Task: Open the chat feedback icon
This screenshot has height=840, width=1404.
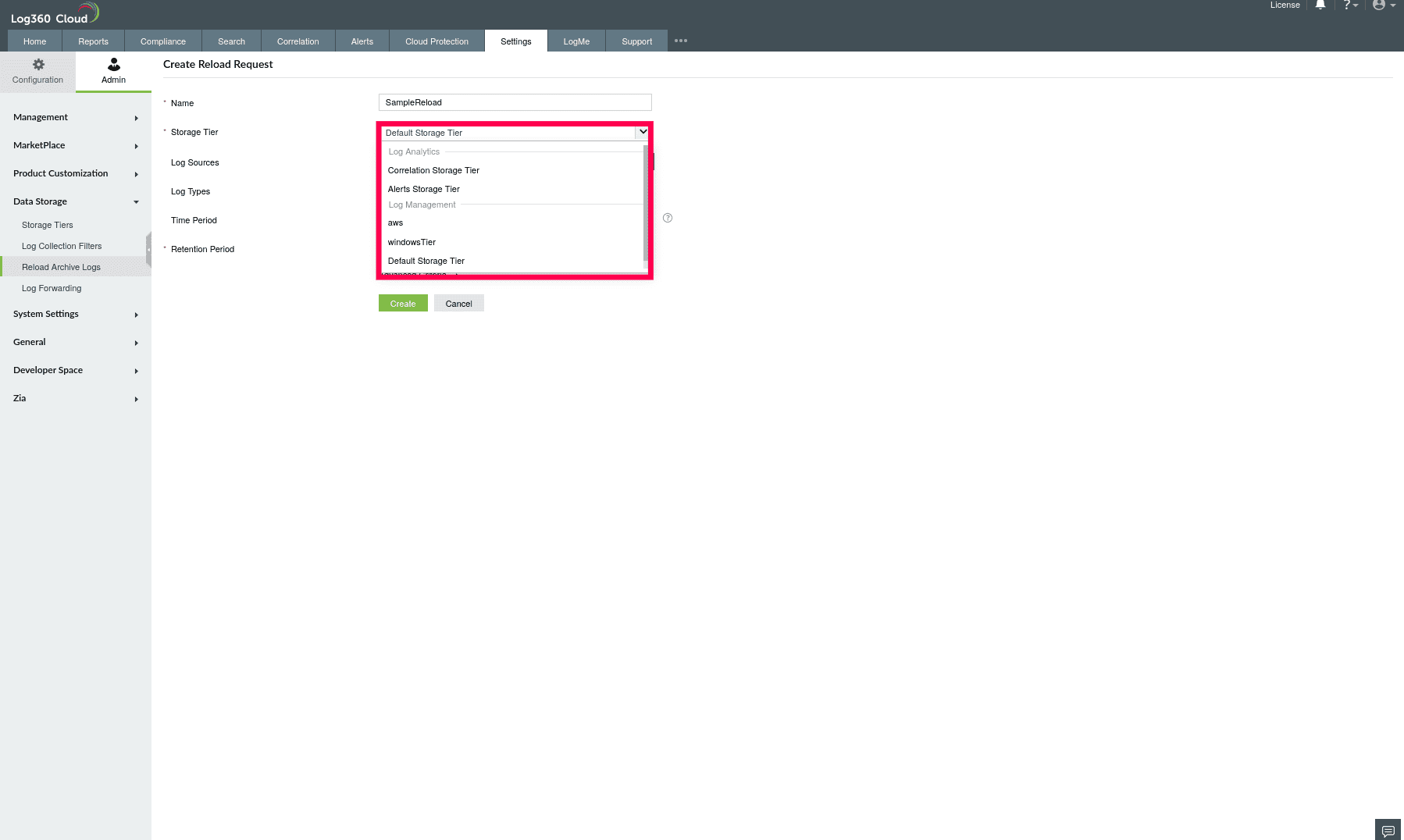Action: click(1388, 830)
